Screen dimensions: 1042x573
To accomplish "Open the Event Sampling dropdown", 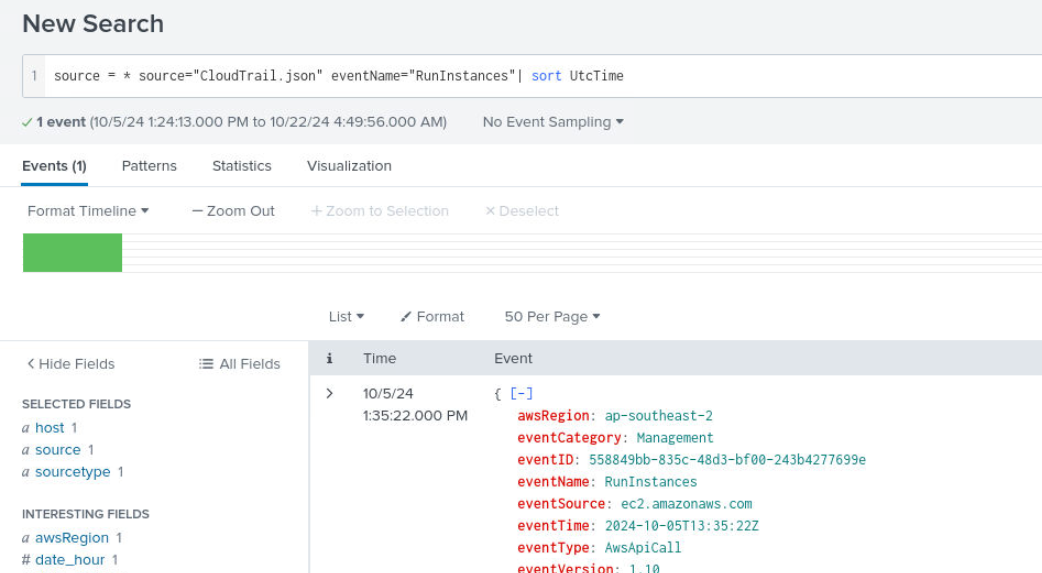I will coord(552,122).
